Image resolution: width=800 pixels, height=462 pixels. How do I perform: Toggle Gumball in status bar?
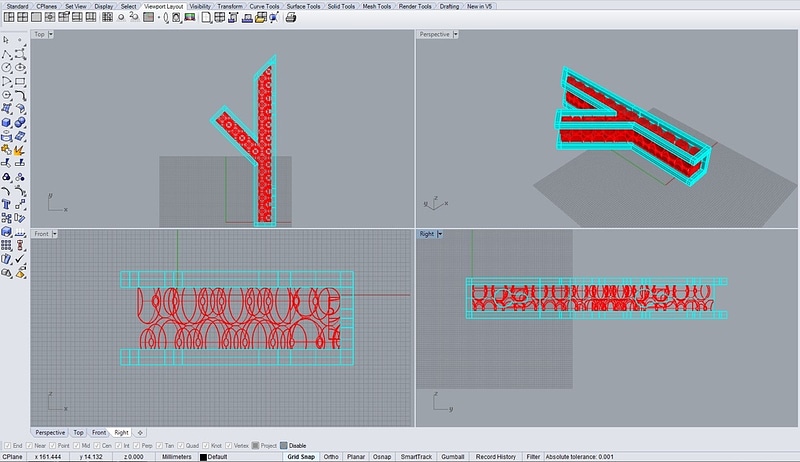tap(453, 457)
